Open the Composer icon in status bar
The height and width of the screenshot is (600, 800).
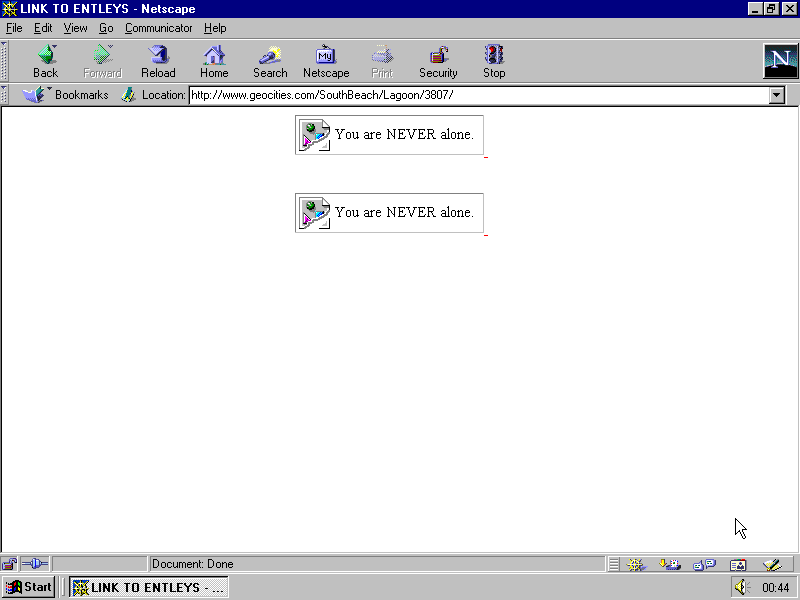770,564
